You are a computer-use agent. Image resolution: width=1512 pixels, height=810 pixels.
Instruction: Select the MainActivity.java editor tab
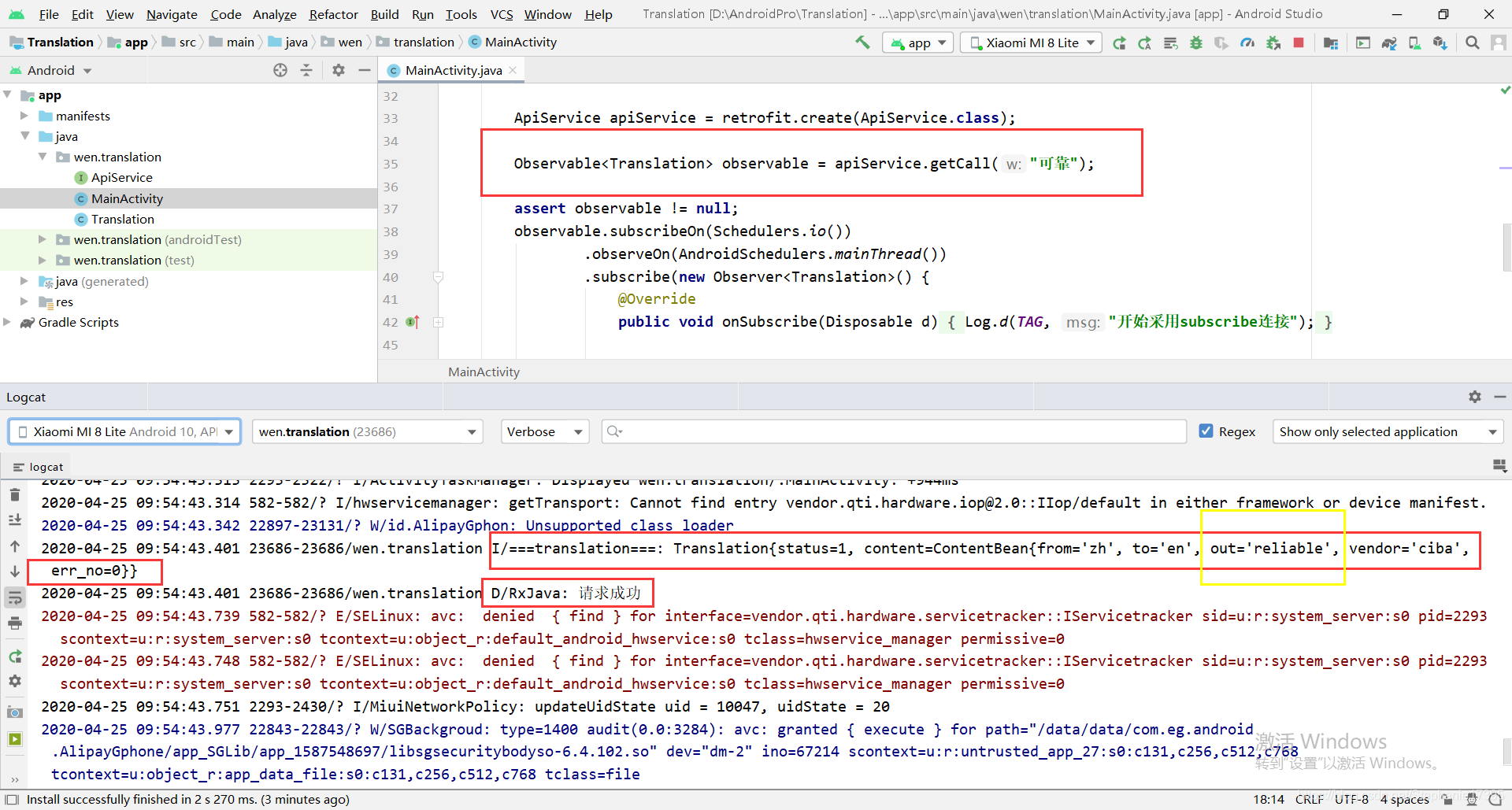pyautogui.click(x=453, y=70)
